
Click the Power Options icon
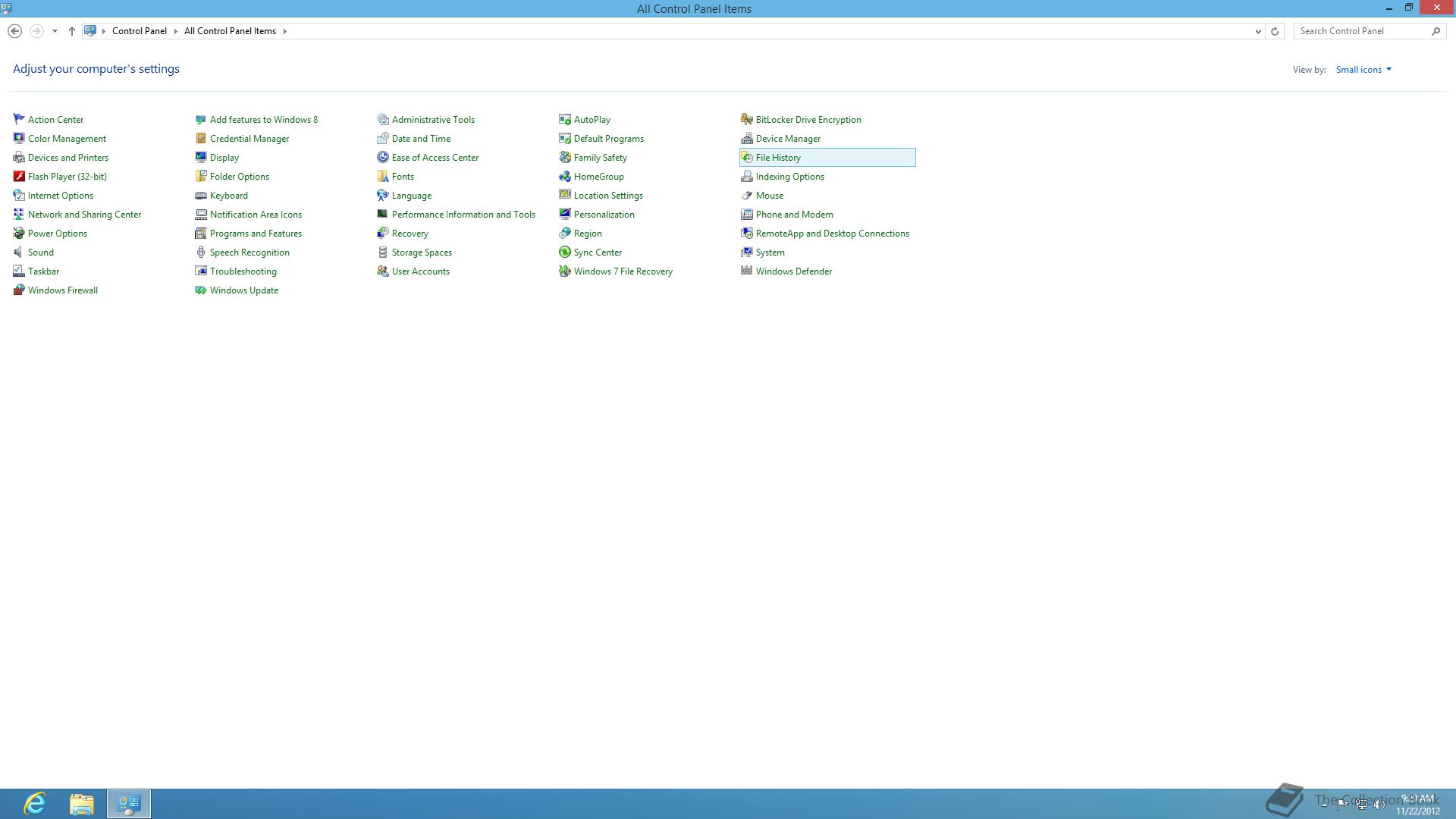[x=19, y=233]
